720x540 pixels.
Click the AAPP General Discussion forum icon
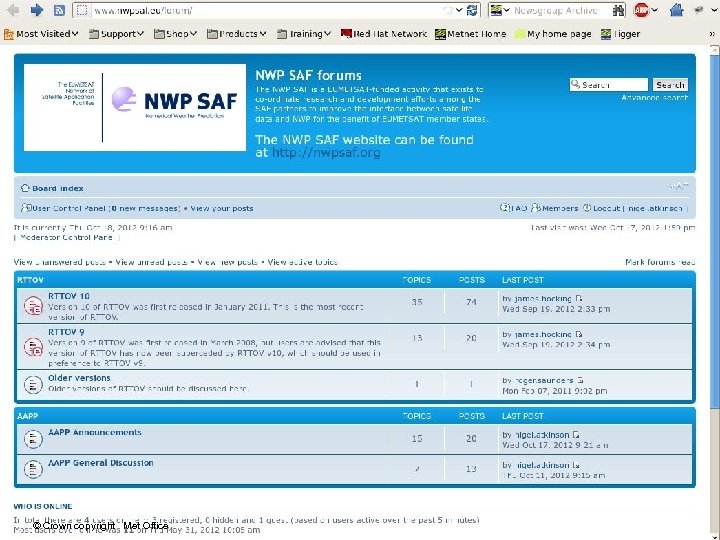tap(33, 469)
